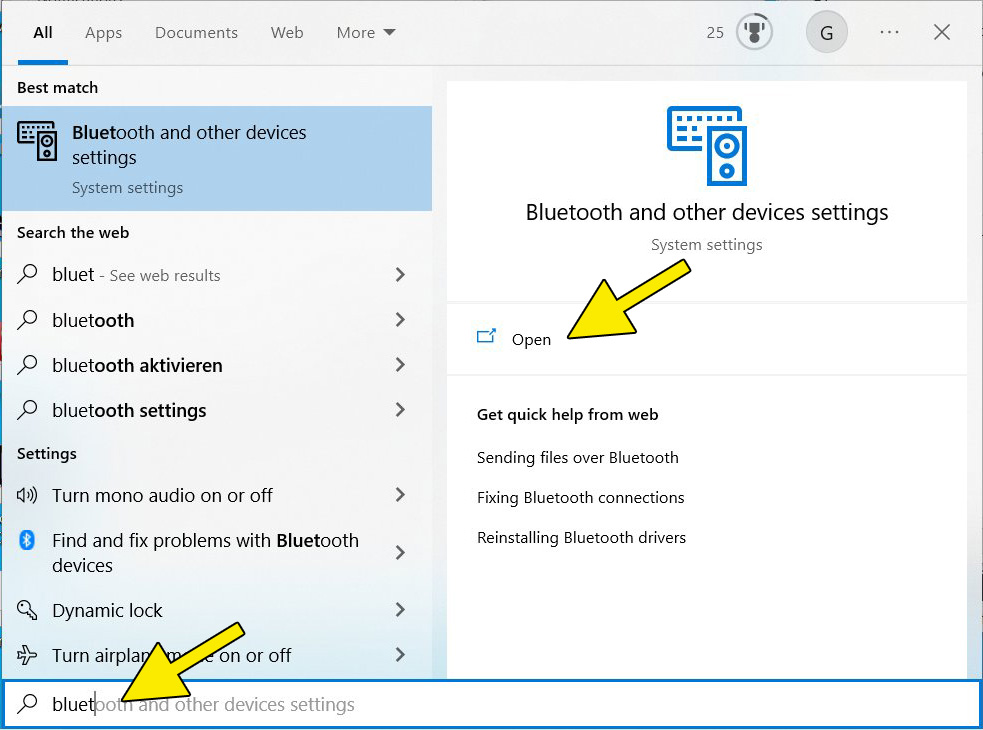Select Bluetooth and other devices settings best match

click(x=216, y=158)
